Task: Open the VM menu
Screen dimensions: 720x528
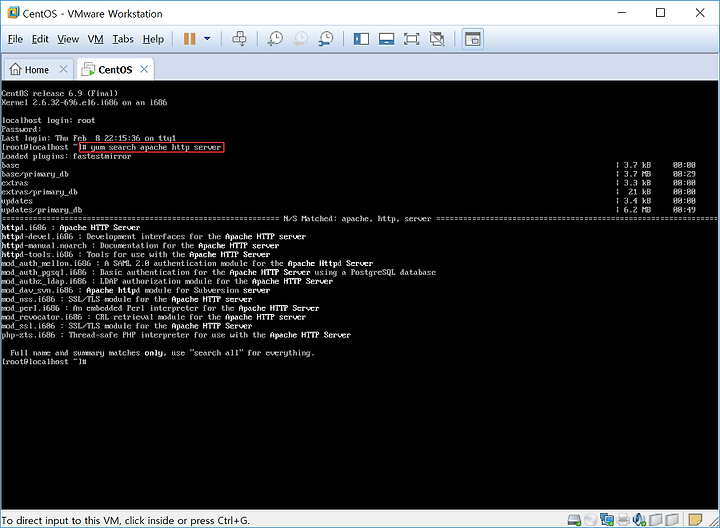Action: [96, 39]
